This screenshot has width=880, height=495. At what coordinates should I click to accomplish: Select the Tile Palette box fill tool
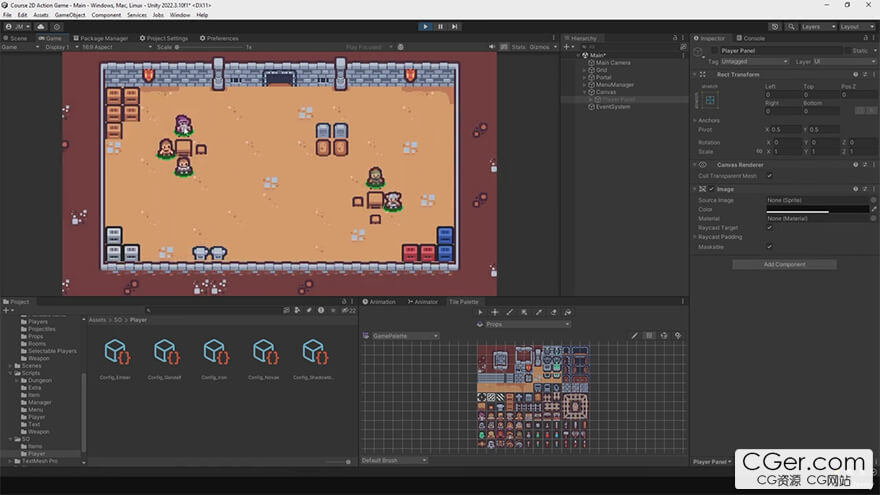[x=524, y=312]
